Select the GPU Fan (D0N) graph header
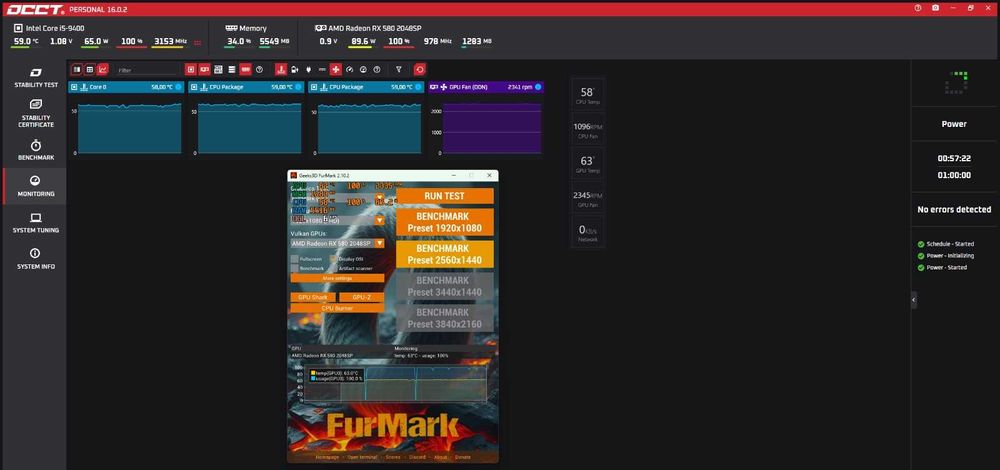The width and height of the screenshot is (1000, 470). (486, 87)
